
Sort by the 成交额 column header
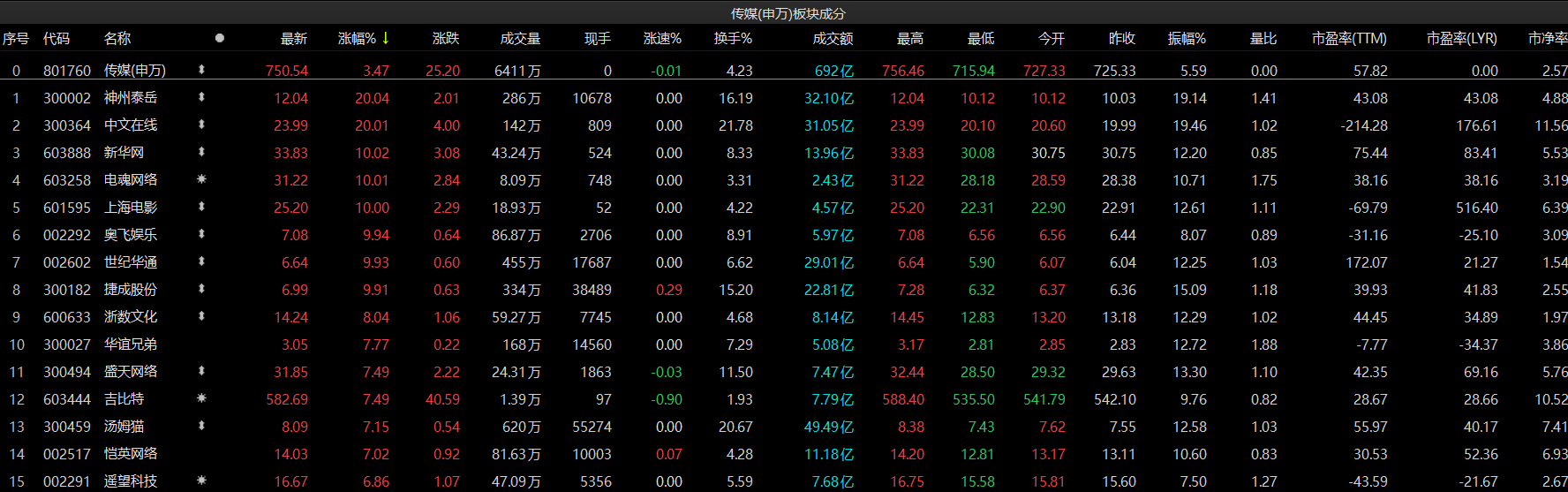click(x=833, y=39)
